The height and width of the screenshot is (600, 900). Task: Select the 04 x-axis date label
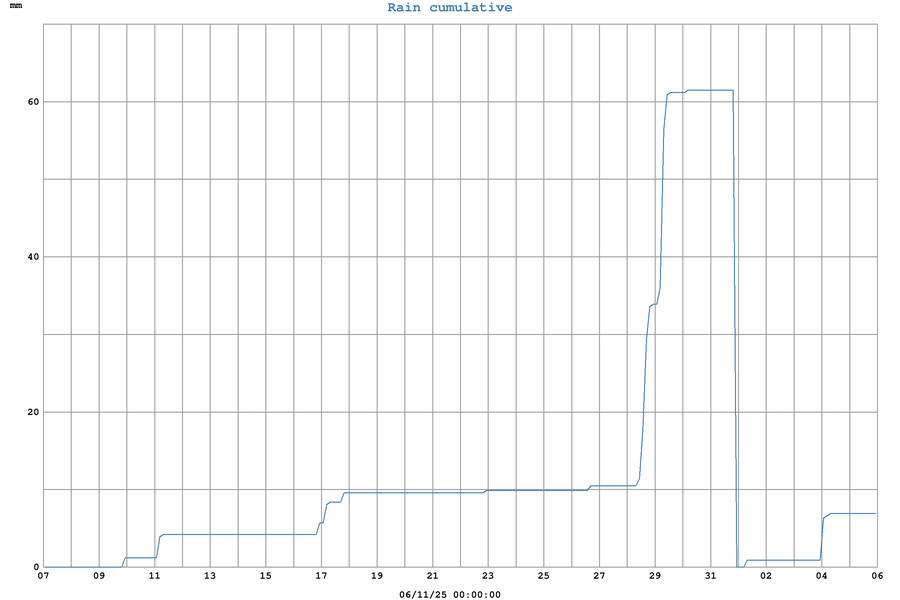(x=821, y=577)
